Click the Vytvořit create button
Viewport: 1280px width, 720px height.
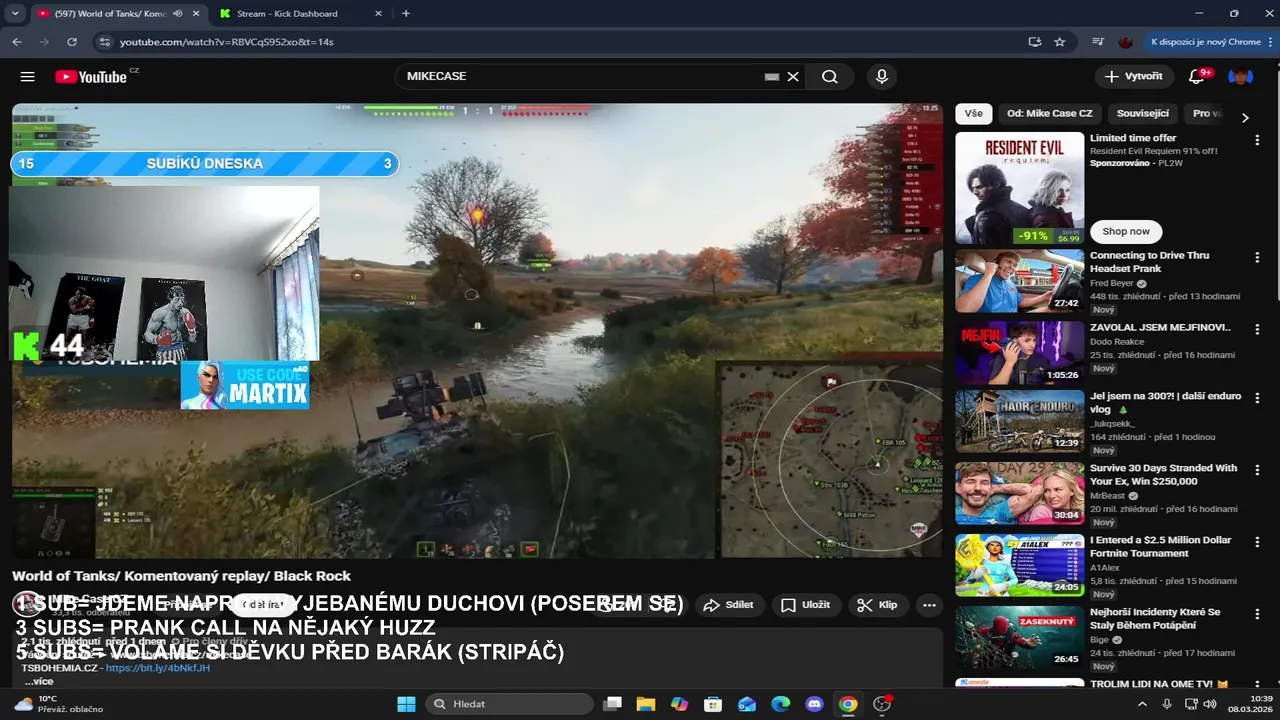click(x=1134, y=77)
